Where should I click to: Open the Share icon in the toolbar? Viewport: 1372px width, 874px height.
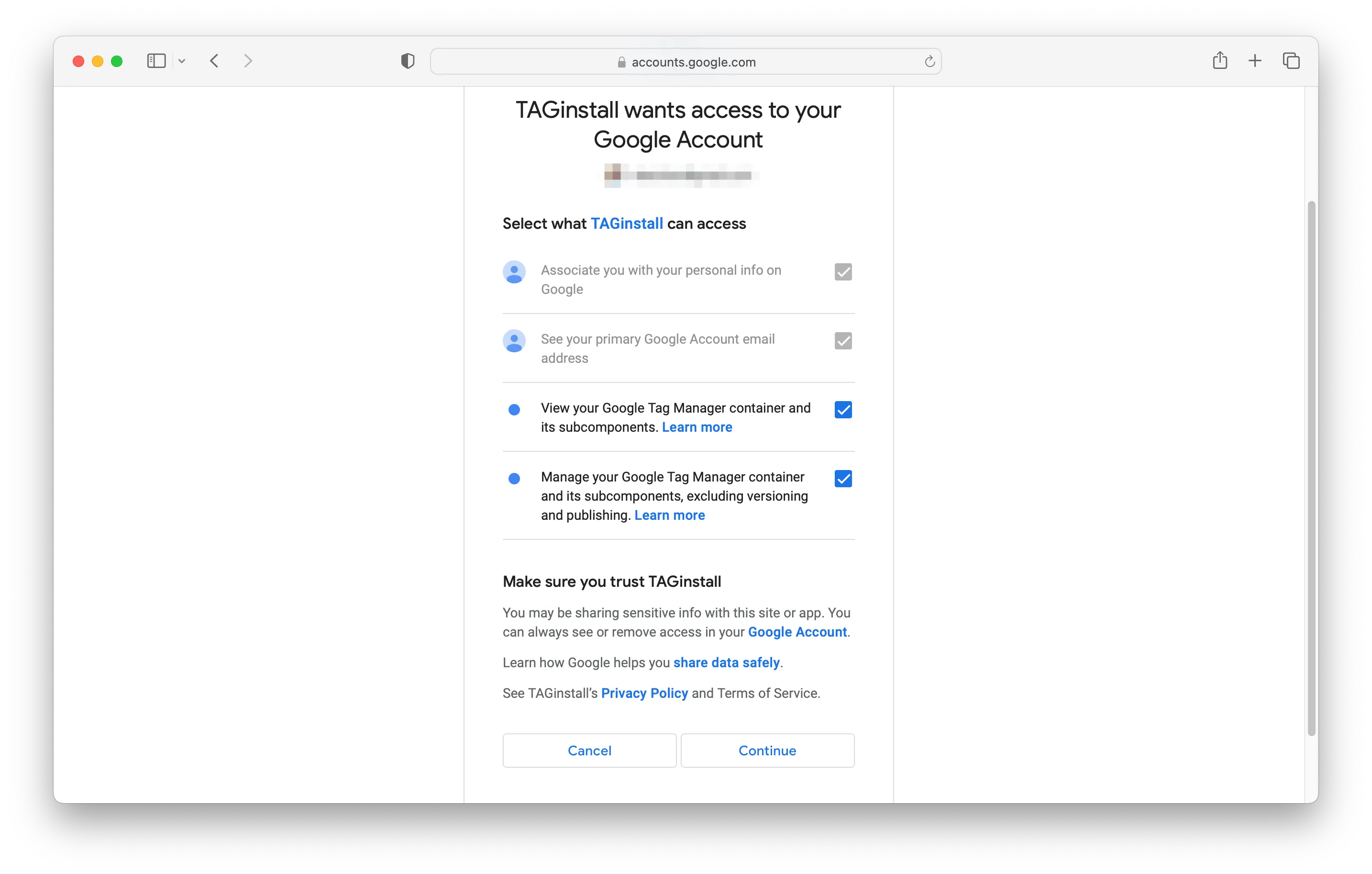pyautogui.click(x=1219, y=60)
